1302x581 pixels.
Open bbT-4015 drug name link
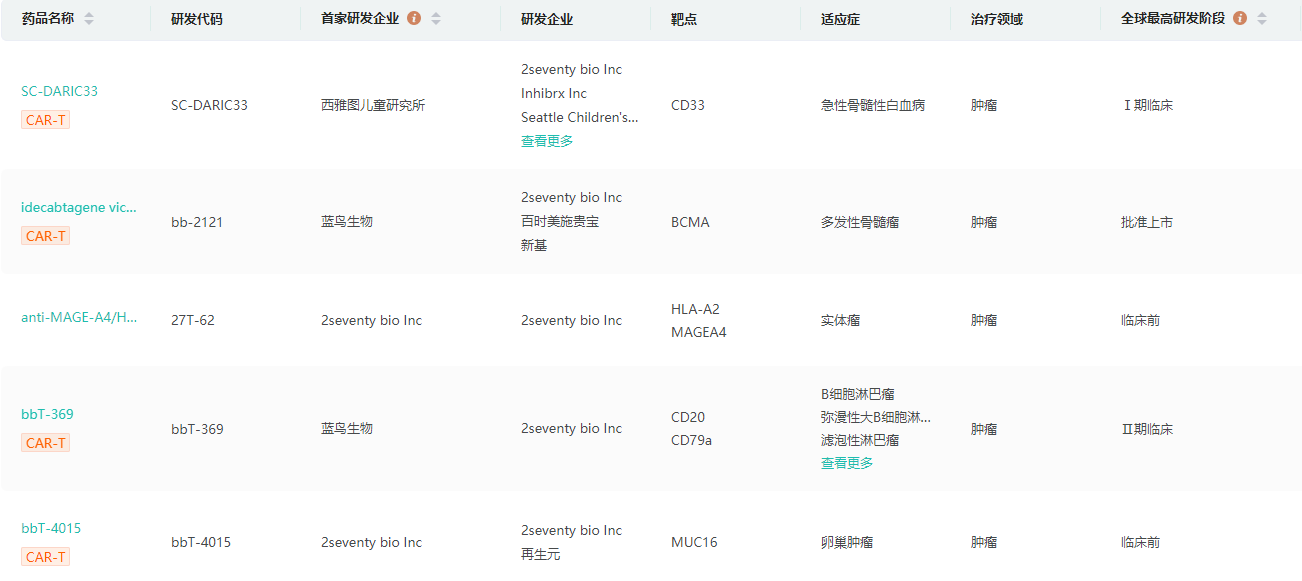tap(52, 528)
